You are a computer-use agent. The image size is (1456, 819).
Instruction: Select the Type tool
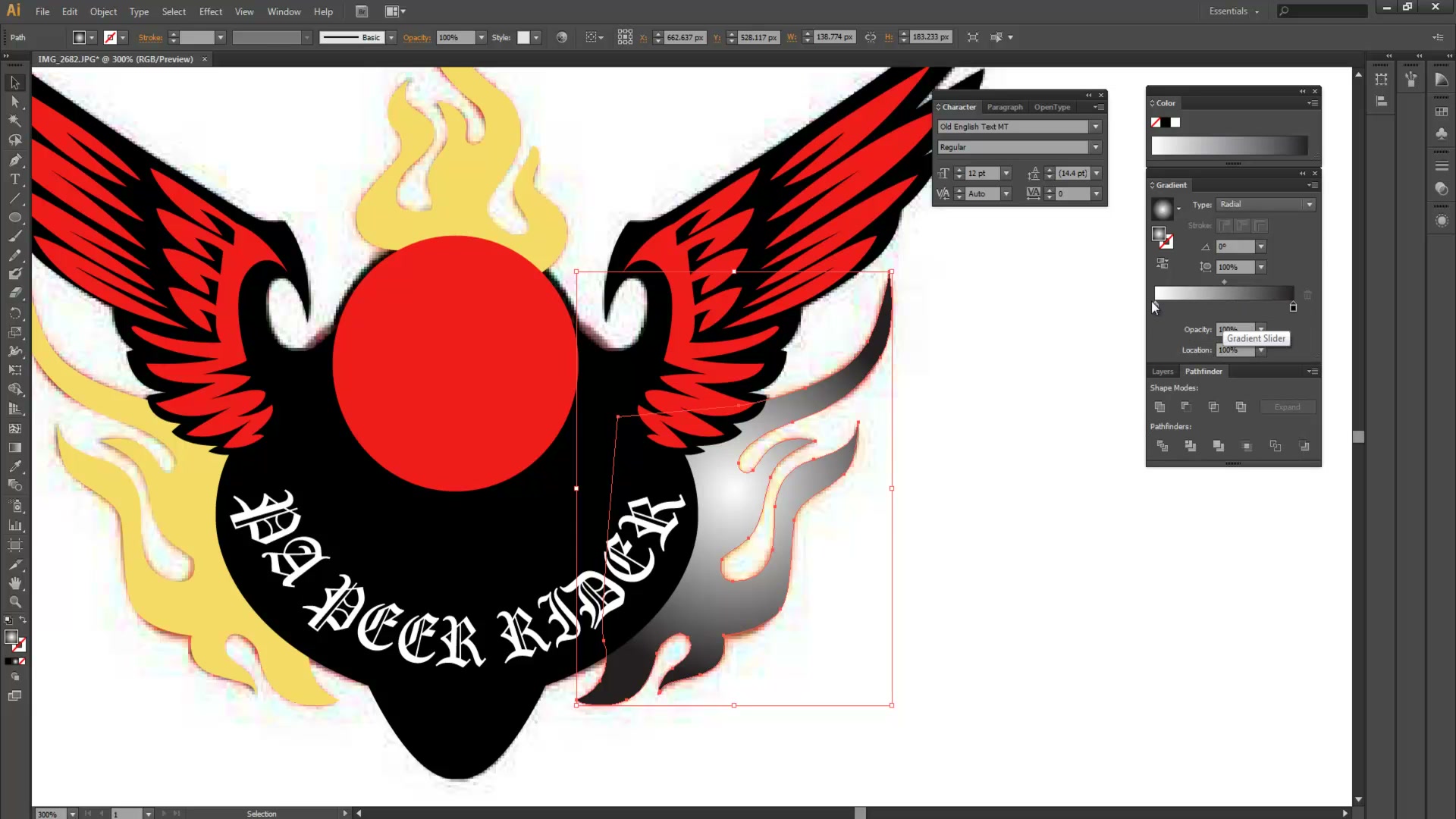(14, 179)
